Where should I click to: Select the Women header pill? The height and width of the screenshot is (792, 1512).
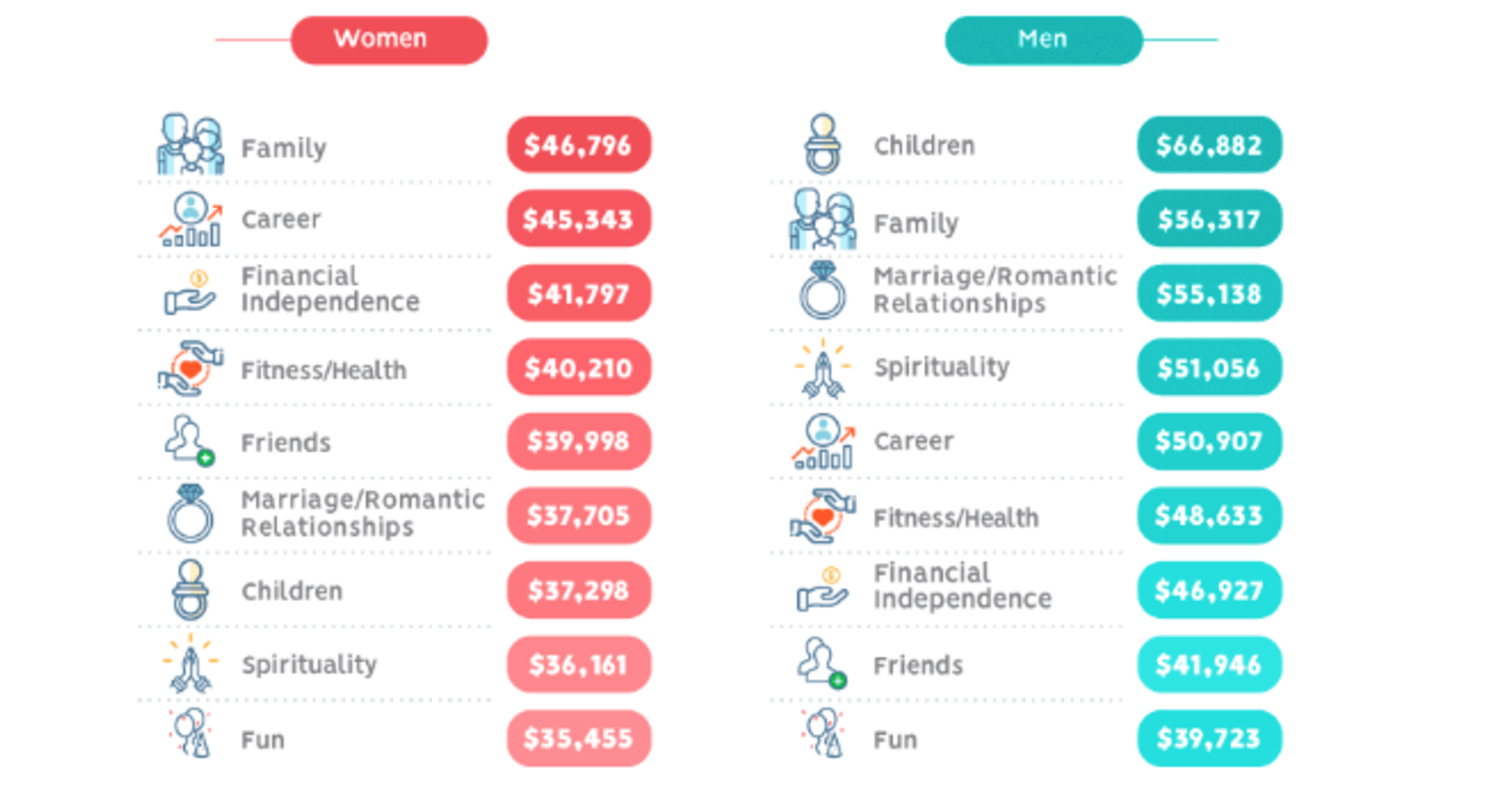tap(389, 40)
